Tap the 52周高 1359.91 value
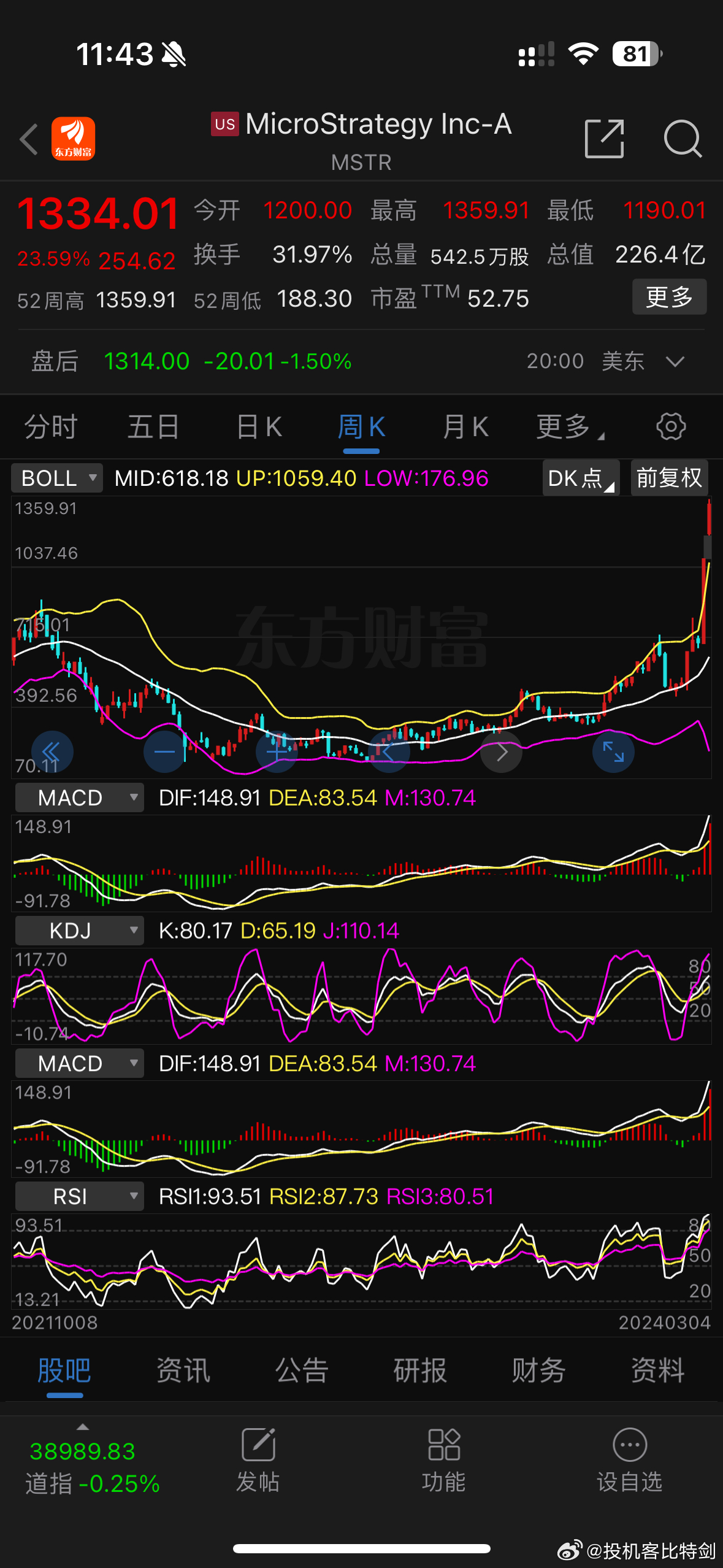 (x=136, y=300)
